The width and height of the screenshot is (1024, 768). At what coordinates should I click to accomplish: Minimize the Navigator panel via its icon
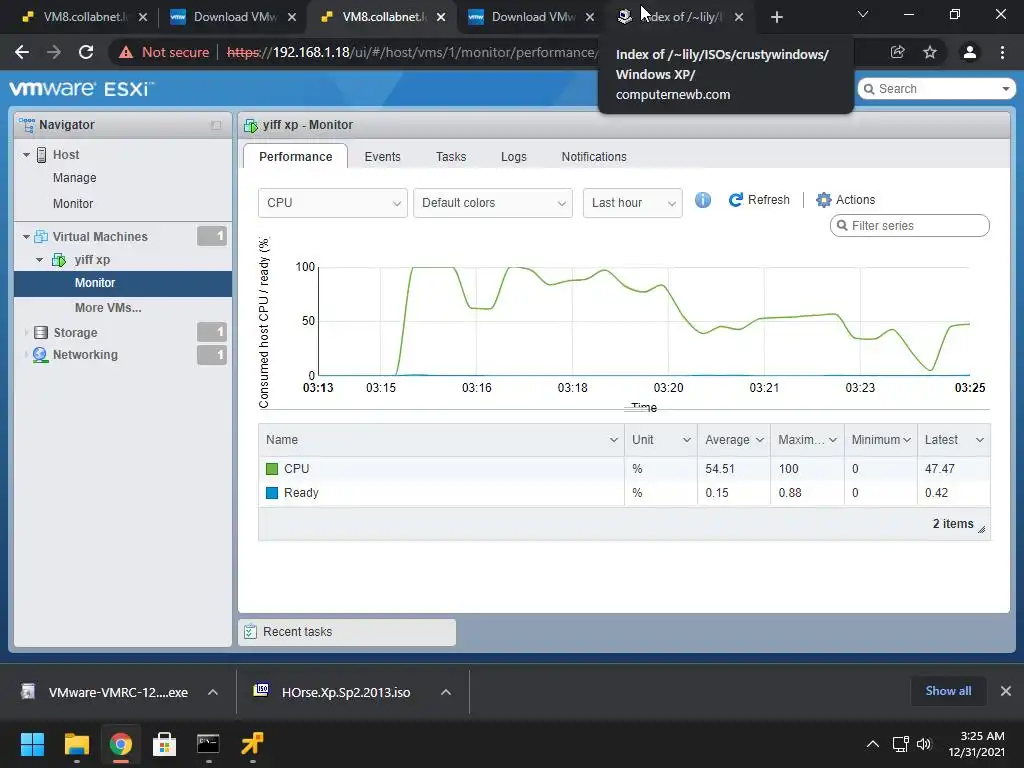pyautogui.click(x=216, y=125)
